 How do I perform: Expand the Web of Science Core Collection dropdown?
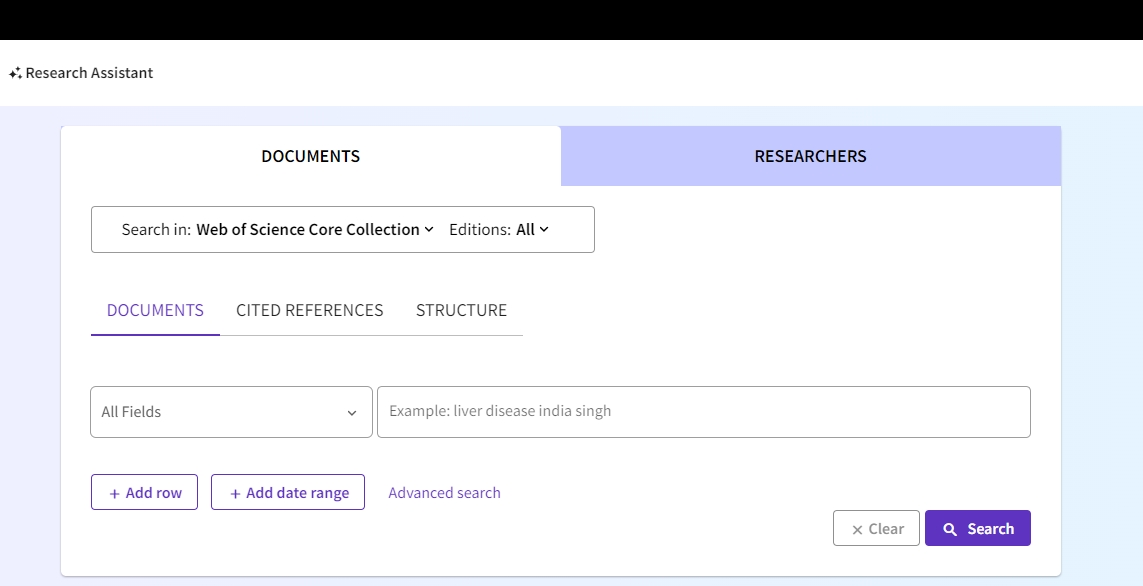coord(314,229)
